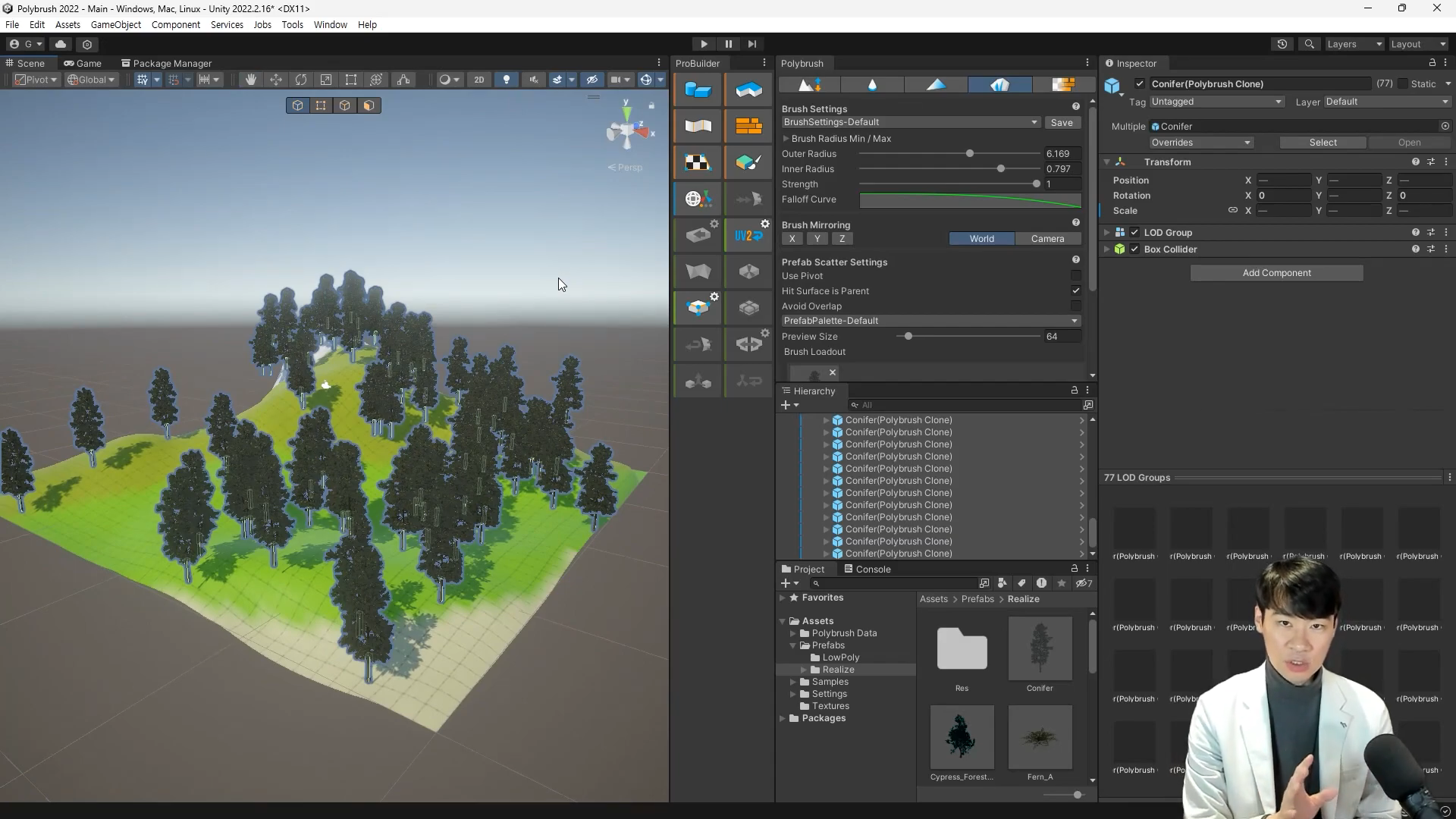This screenshot has width=1456, height=819.
Task: Toggle Avoid Overlap checkbox
Action: tap(1075, 306)
